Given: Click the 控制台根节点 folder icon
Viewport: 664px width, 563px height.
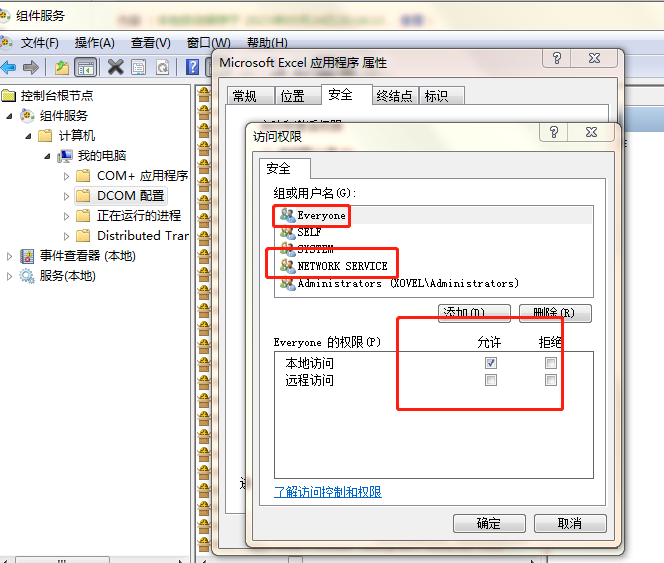Looking at the screenshot, I should [8, 96].
